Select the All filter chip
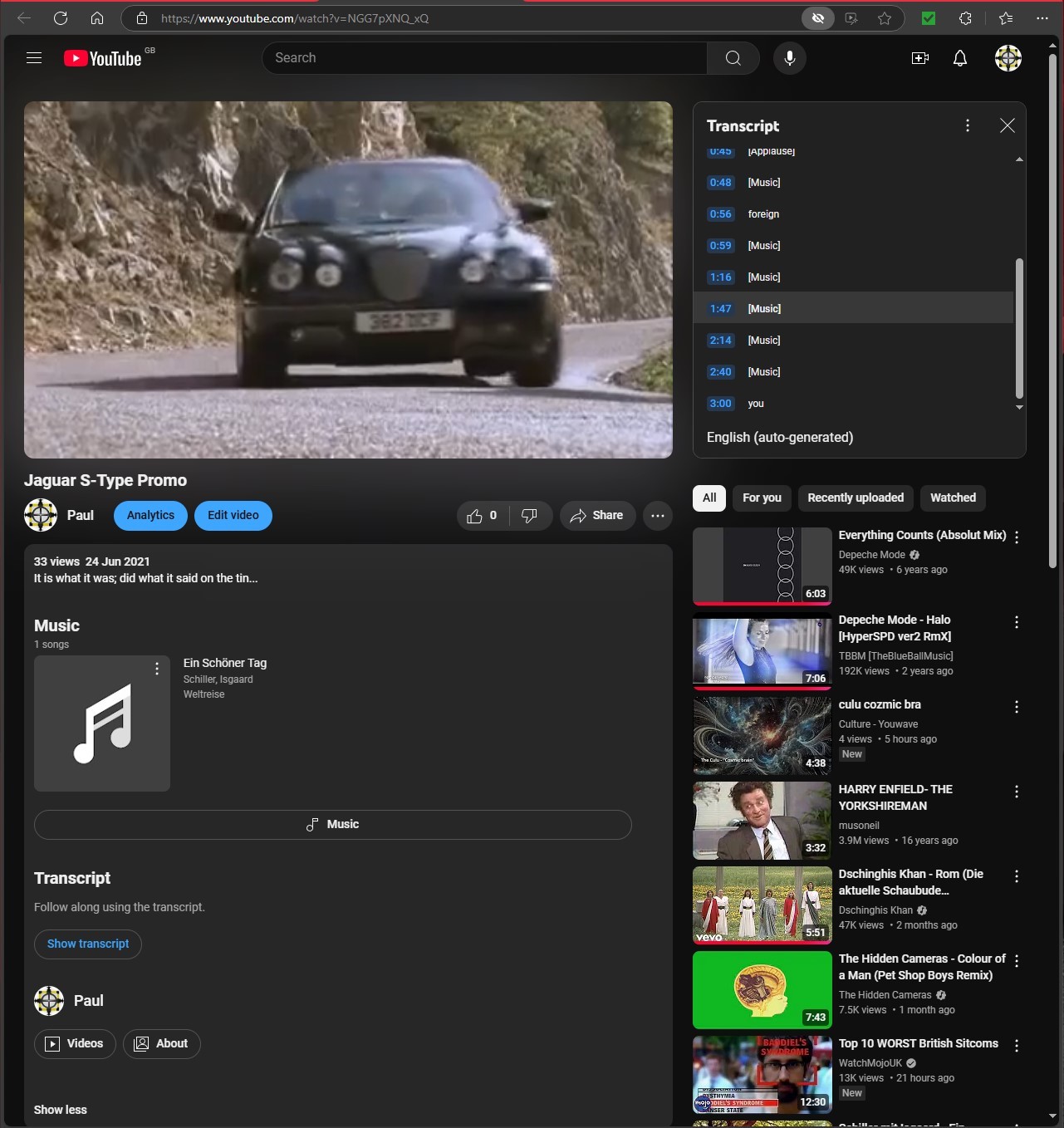The width and height of the screenshot is (1064, 1128). [709, 498]
